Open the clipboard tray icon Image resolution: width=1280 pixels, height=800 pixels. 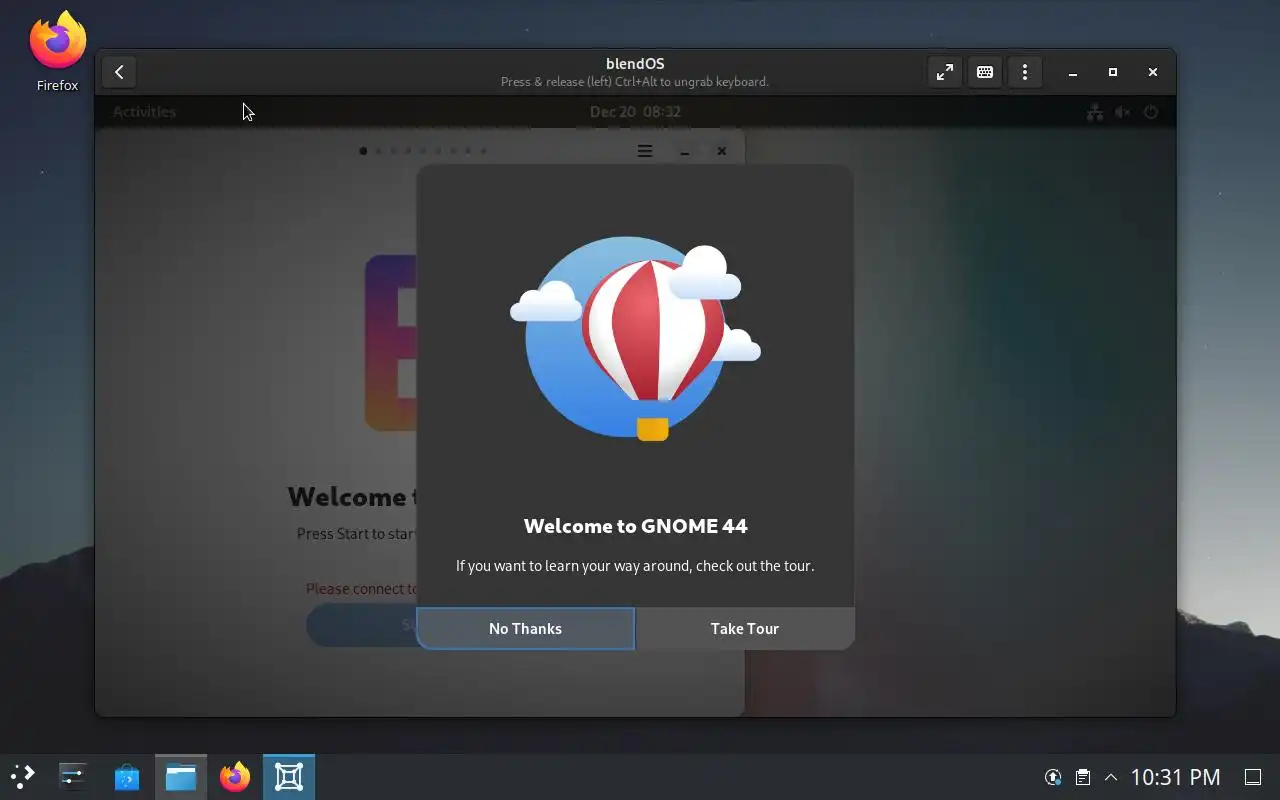coord(1082,777)
